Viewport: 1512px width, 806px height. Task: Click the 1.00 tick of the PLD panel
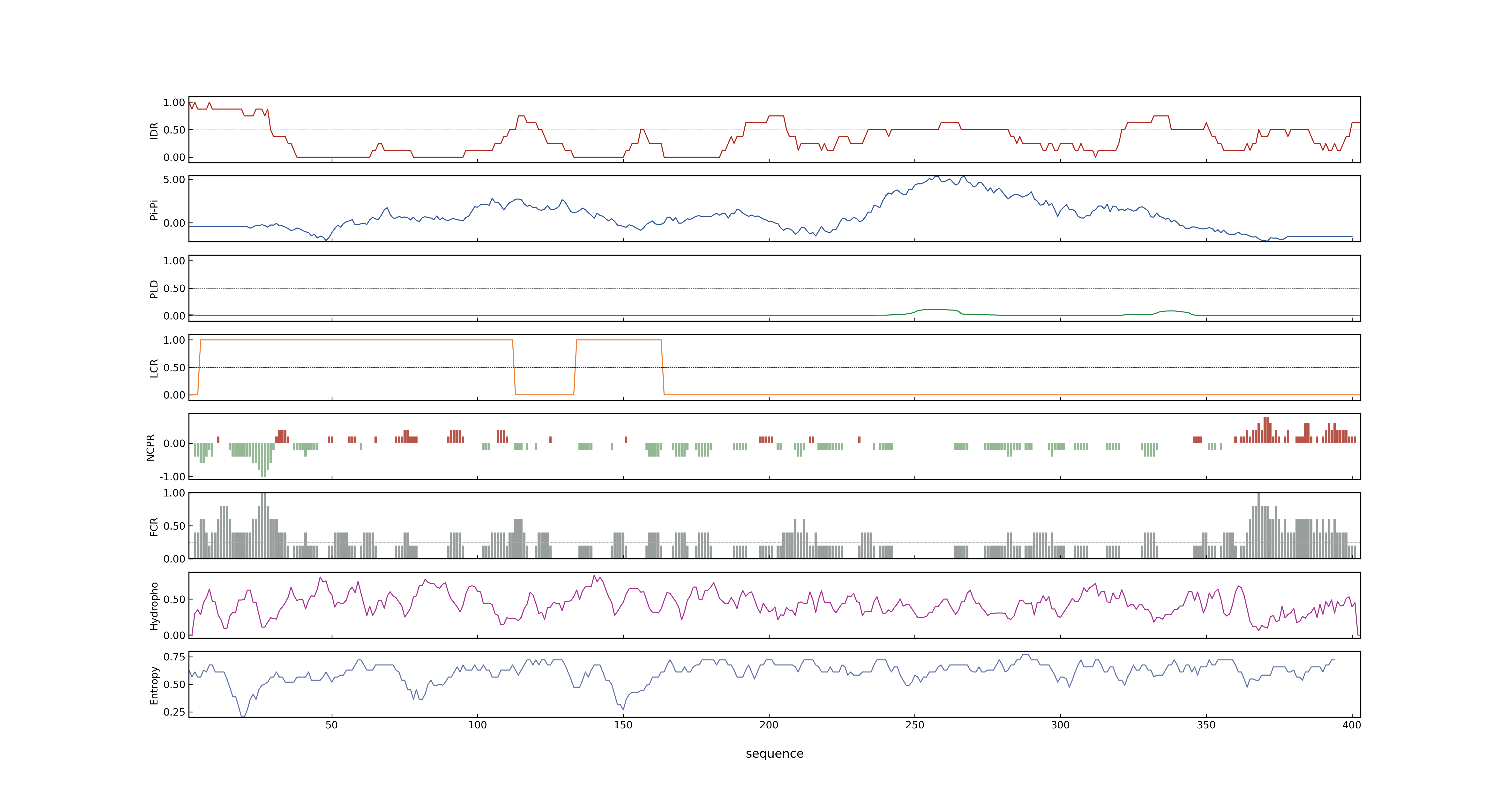coord(174,261)
